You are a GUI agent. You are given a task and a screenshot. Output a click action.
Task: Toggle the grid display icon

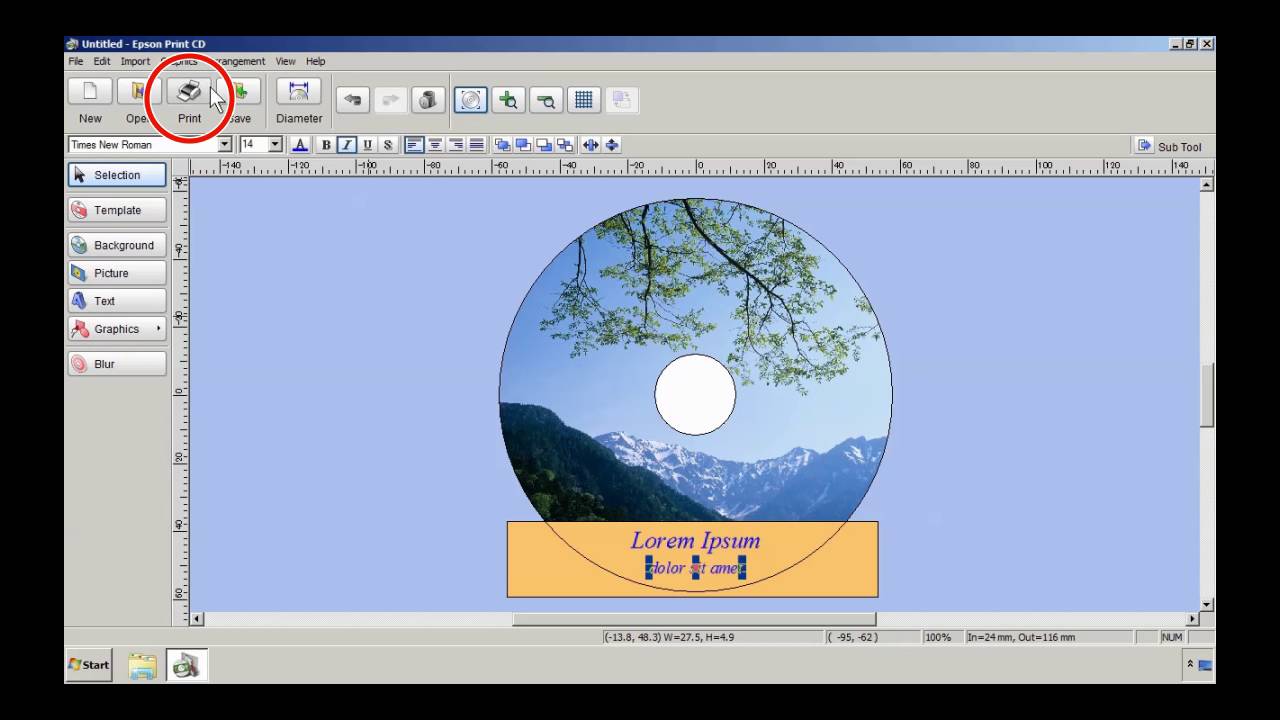click(584, 99)
